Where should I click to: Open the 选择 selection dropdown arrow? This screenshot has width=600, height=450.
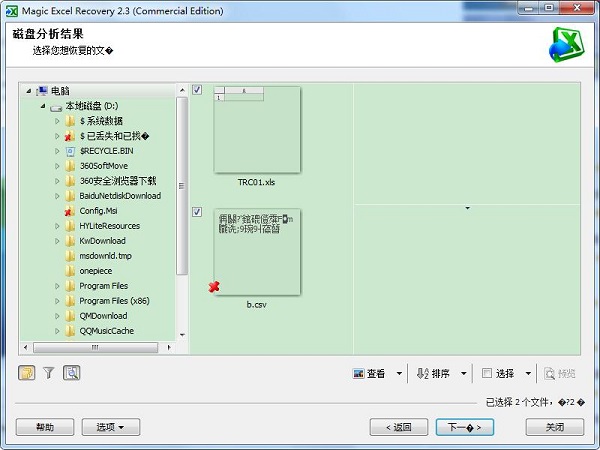[528, 373]
